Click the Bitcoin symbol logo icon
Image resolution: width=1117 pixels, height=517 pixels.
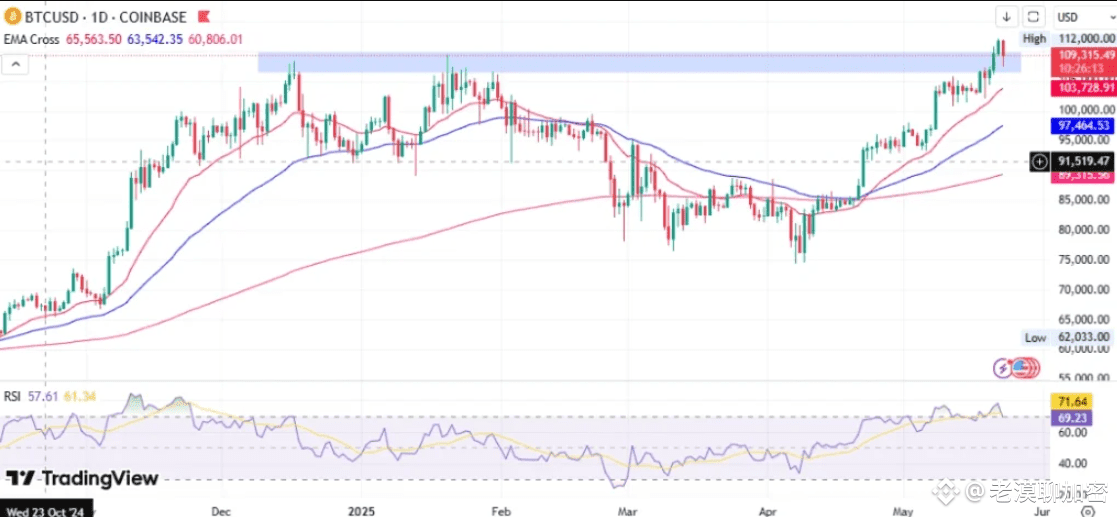pos(11,16)
